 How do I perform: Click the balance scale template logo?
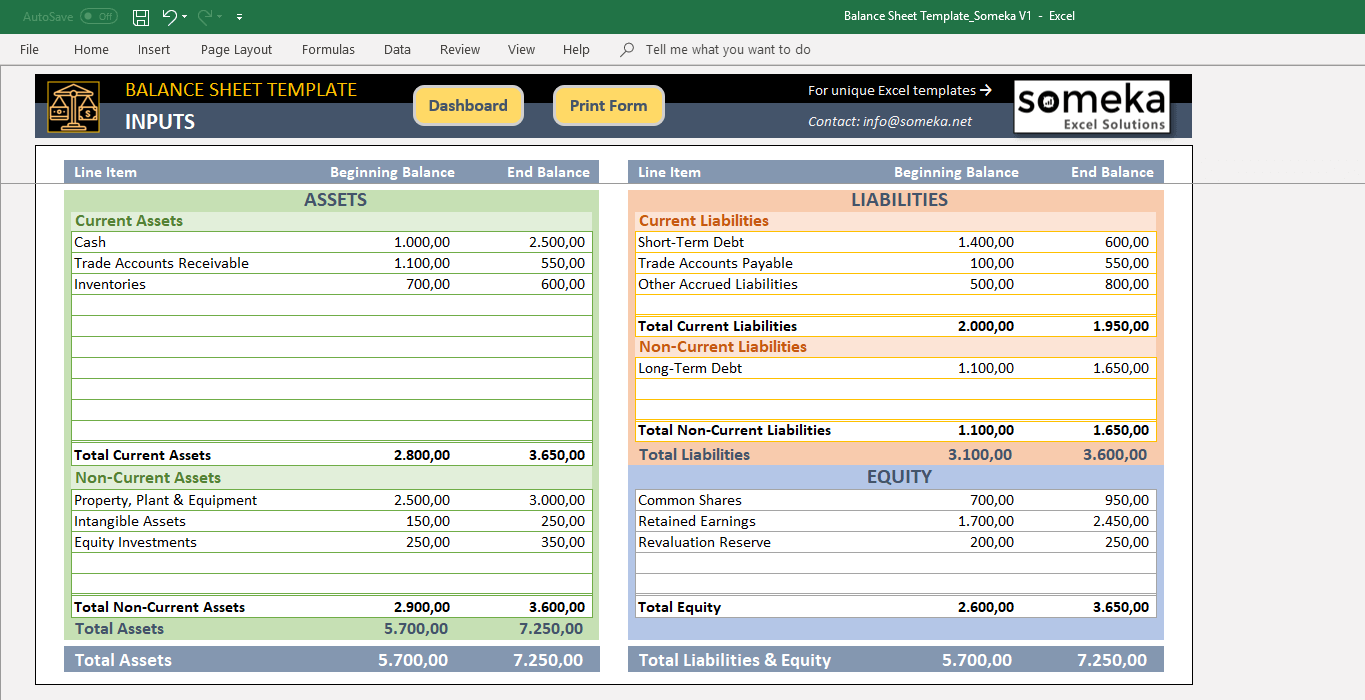pyautogui.click(x=73, y=106)
